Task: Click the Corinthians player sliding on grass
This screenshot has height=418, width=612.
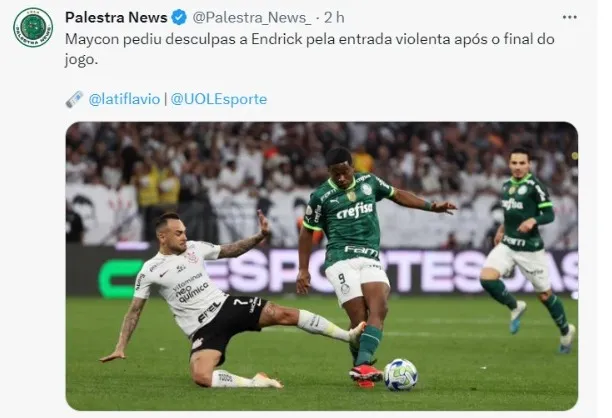Action: click(217, 300)
